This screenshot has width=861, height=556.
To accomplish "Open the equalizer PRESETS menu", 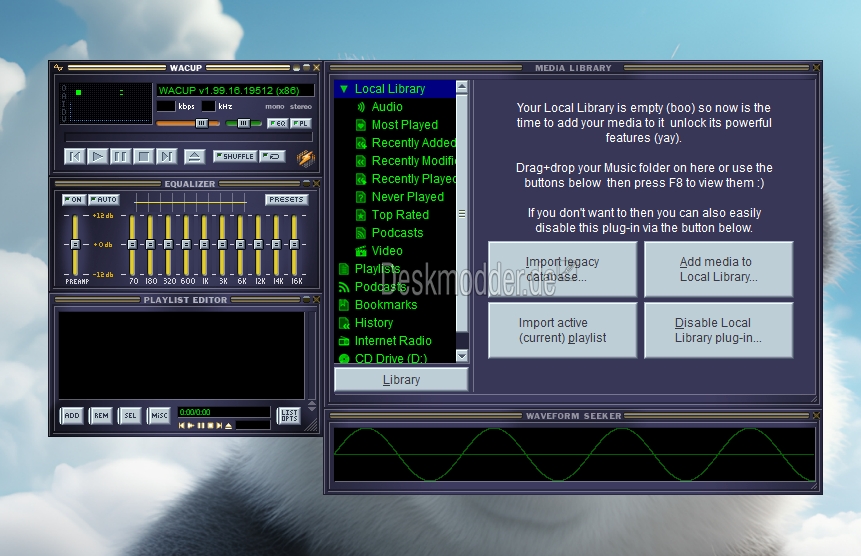I will [286, 200].
